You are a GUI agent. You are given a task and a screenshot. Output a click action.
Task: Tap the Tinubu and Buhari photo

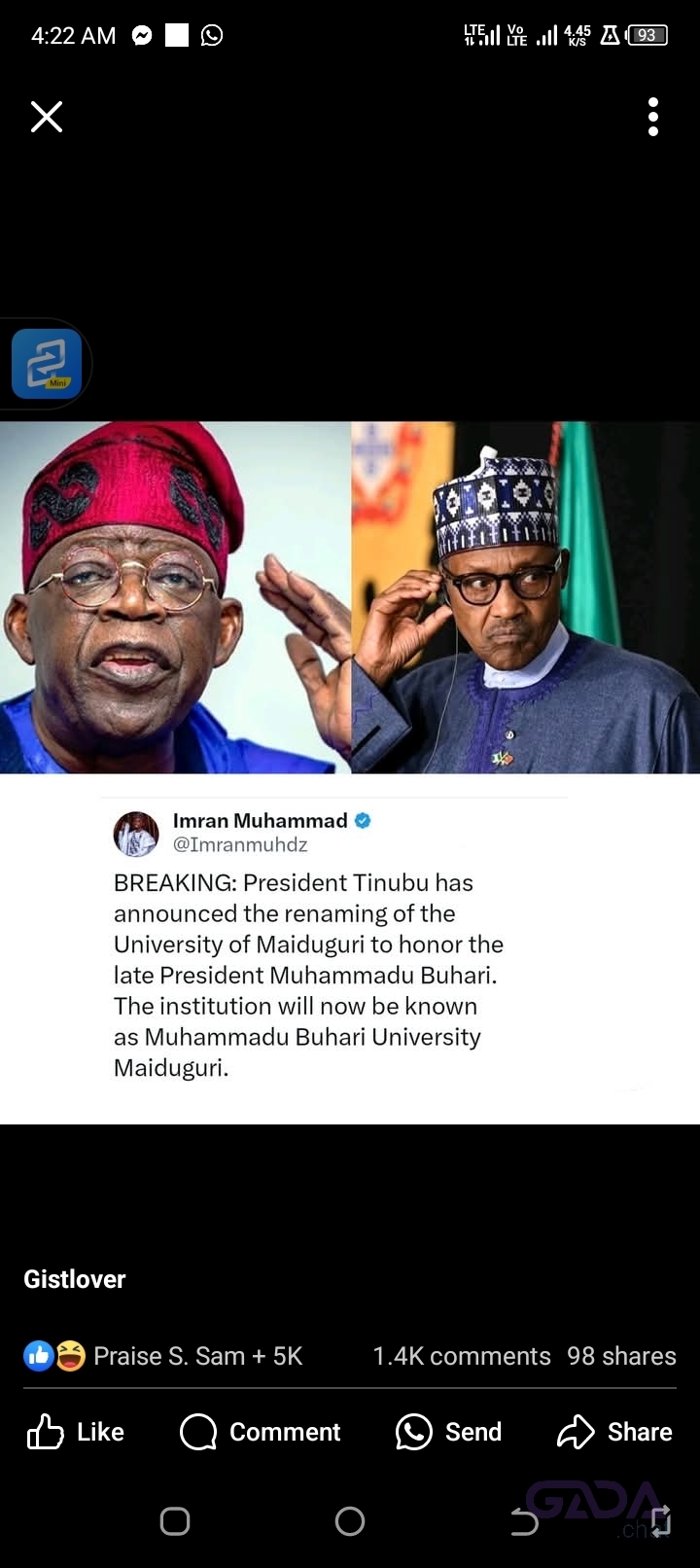pos(350,597)
